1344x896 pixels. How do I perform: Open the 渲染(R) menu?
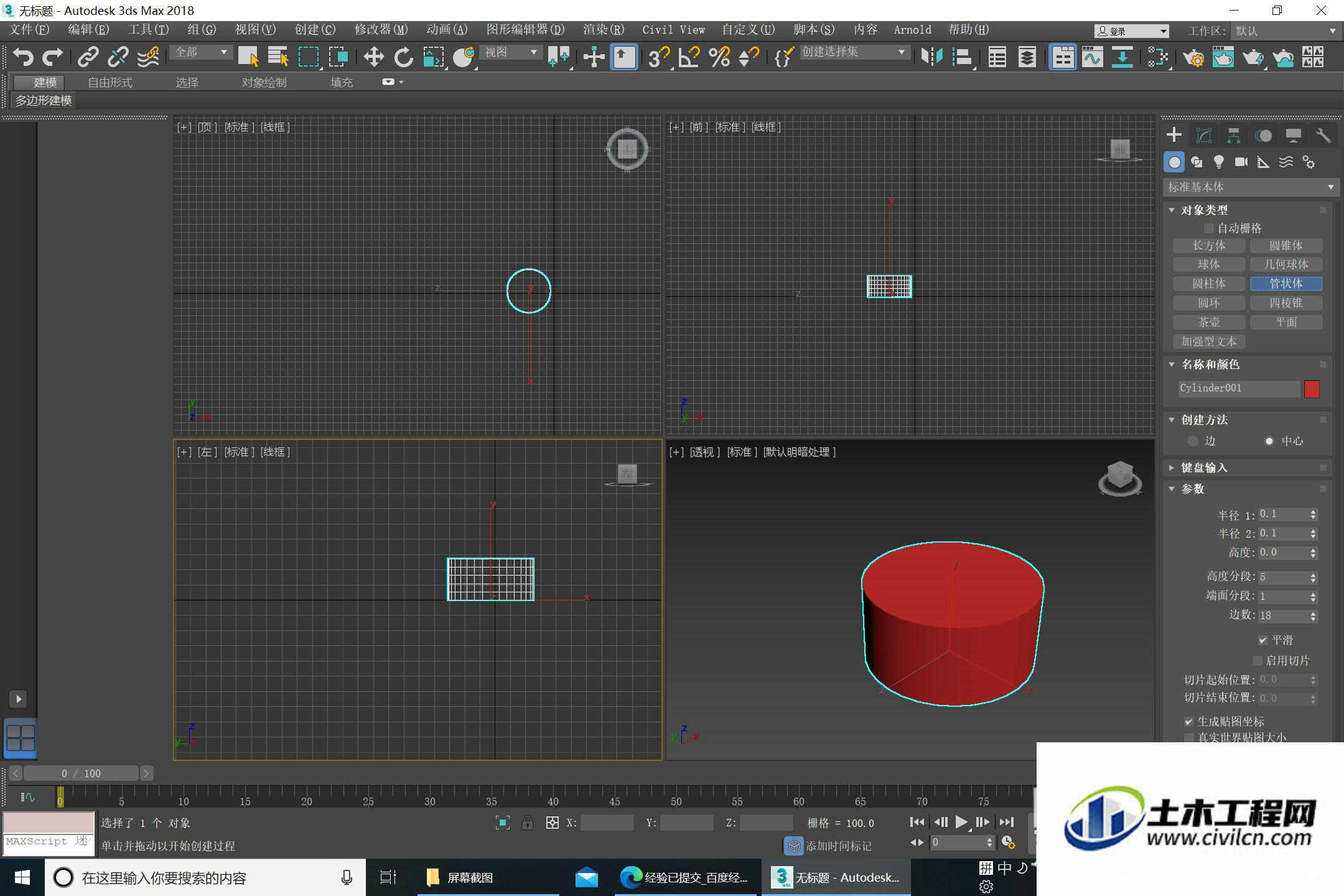[x=604, y=30]
